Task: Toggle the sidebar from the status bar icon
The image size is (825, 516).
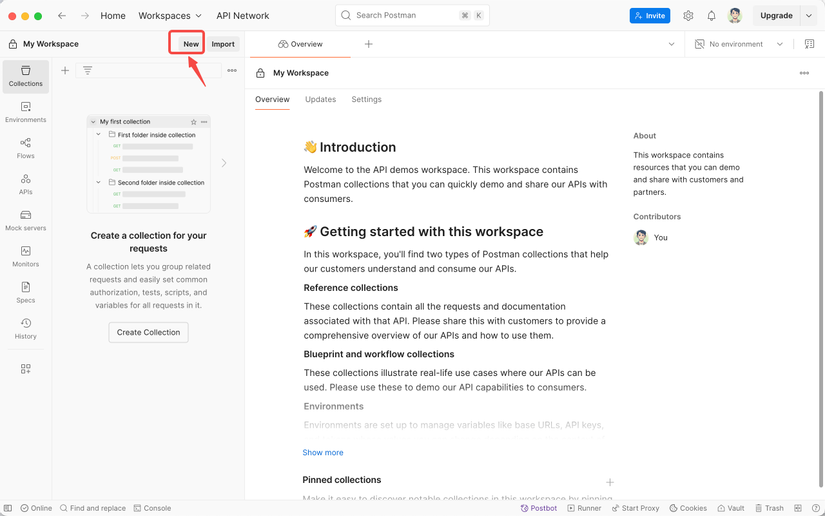Action: tap(7, 508)
